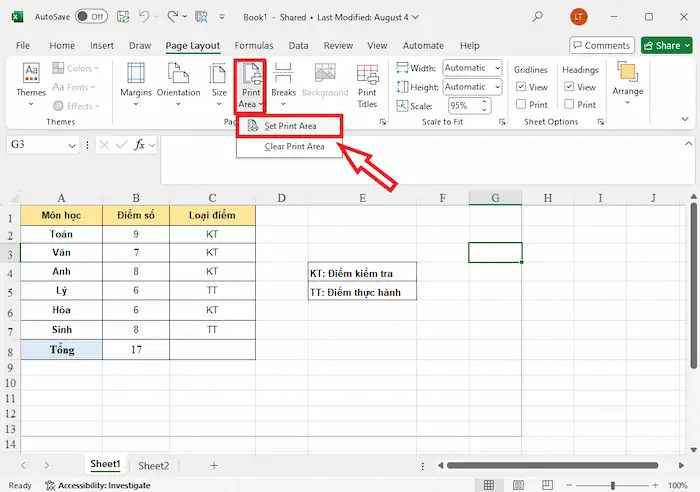Switch to the Formulas tab
This screenshot has height=492, width=700.
(254, 45)
